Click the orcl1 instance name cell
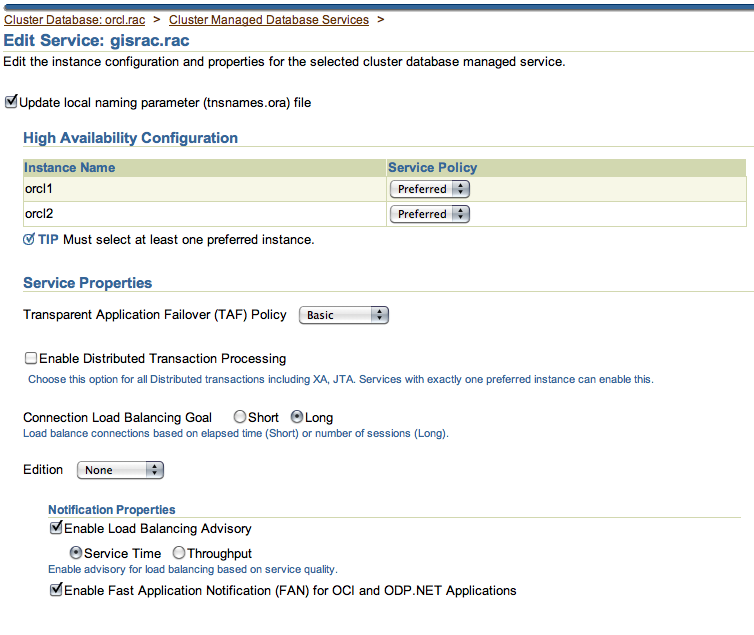 pyautogui.click(x=42, y=189)
